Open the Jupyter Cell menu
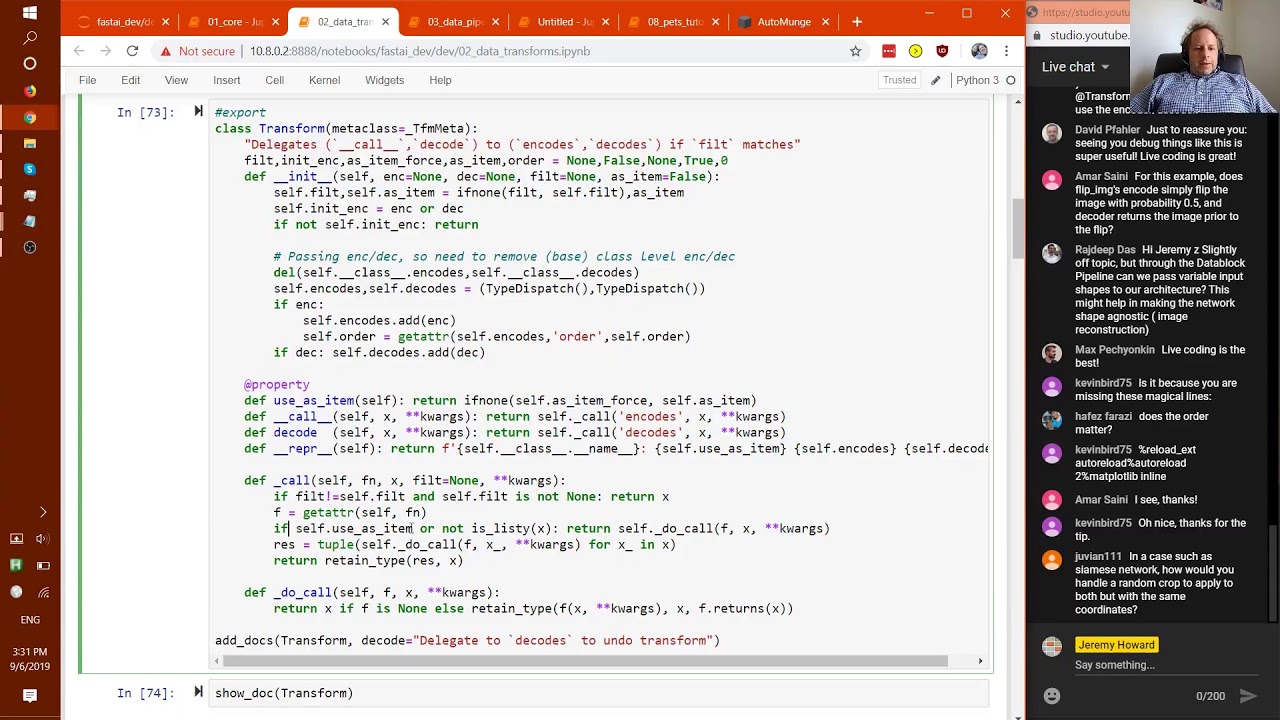 [x=274, y=80]
